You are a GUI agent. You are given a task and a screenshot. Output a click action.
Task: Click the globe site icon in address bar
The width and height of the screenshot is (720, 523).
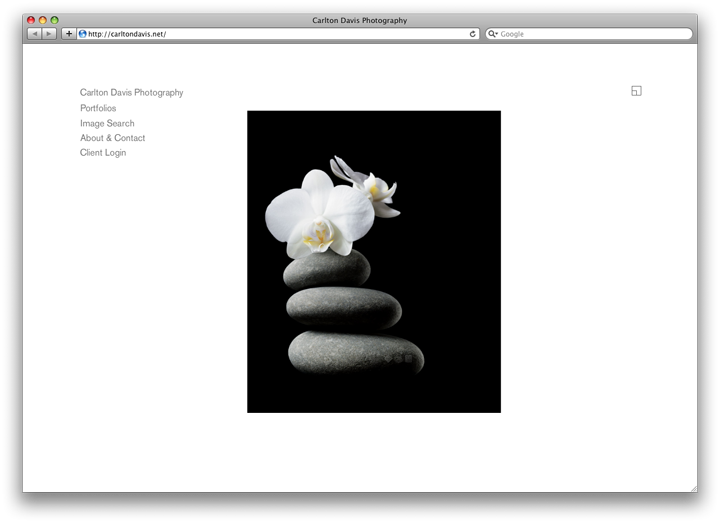(83, 34)
